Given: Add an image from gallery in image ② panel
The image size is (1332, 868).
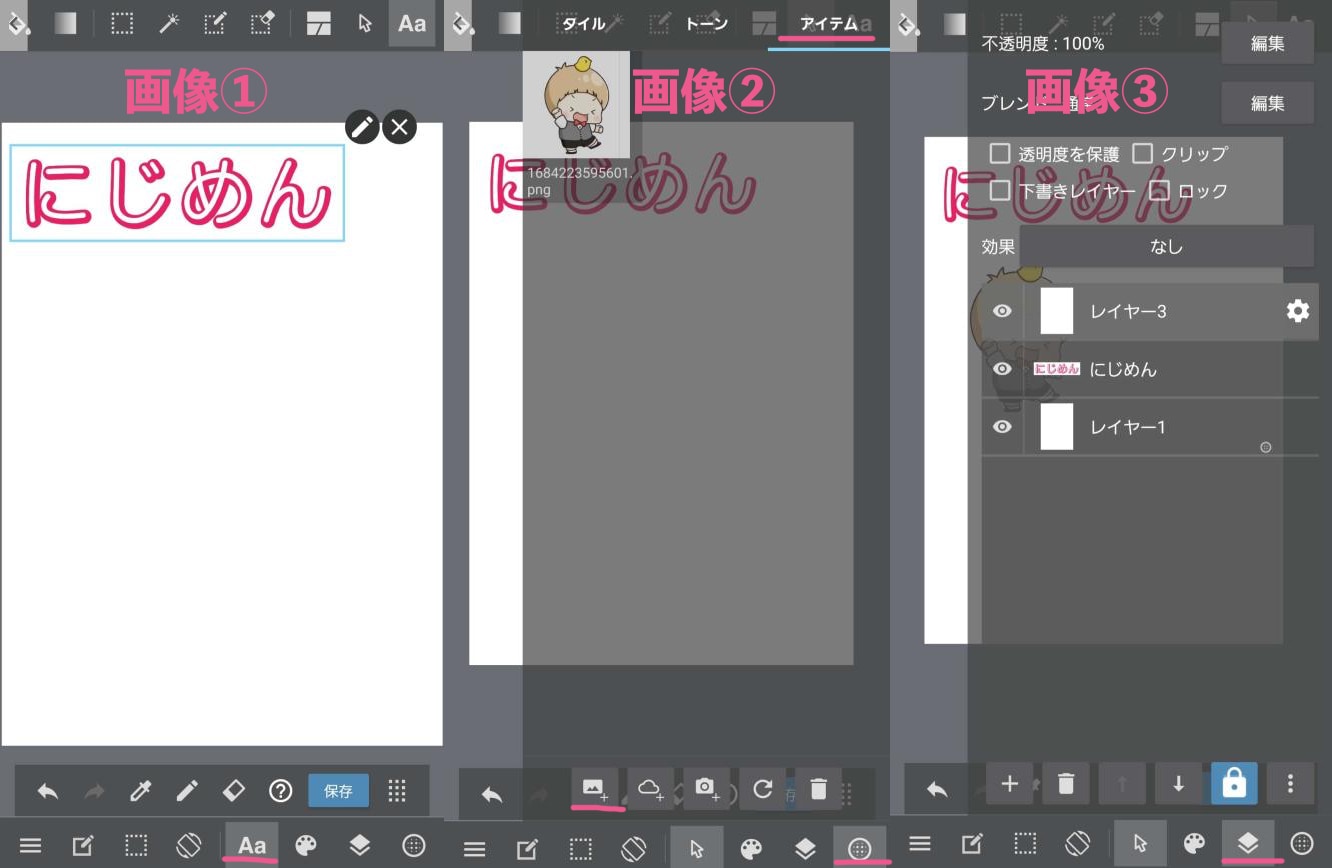Looking at the screenshot, I should click(594, 789).
